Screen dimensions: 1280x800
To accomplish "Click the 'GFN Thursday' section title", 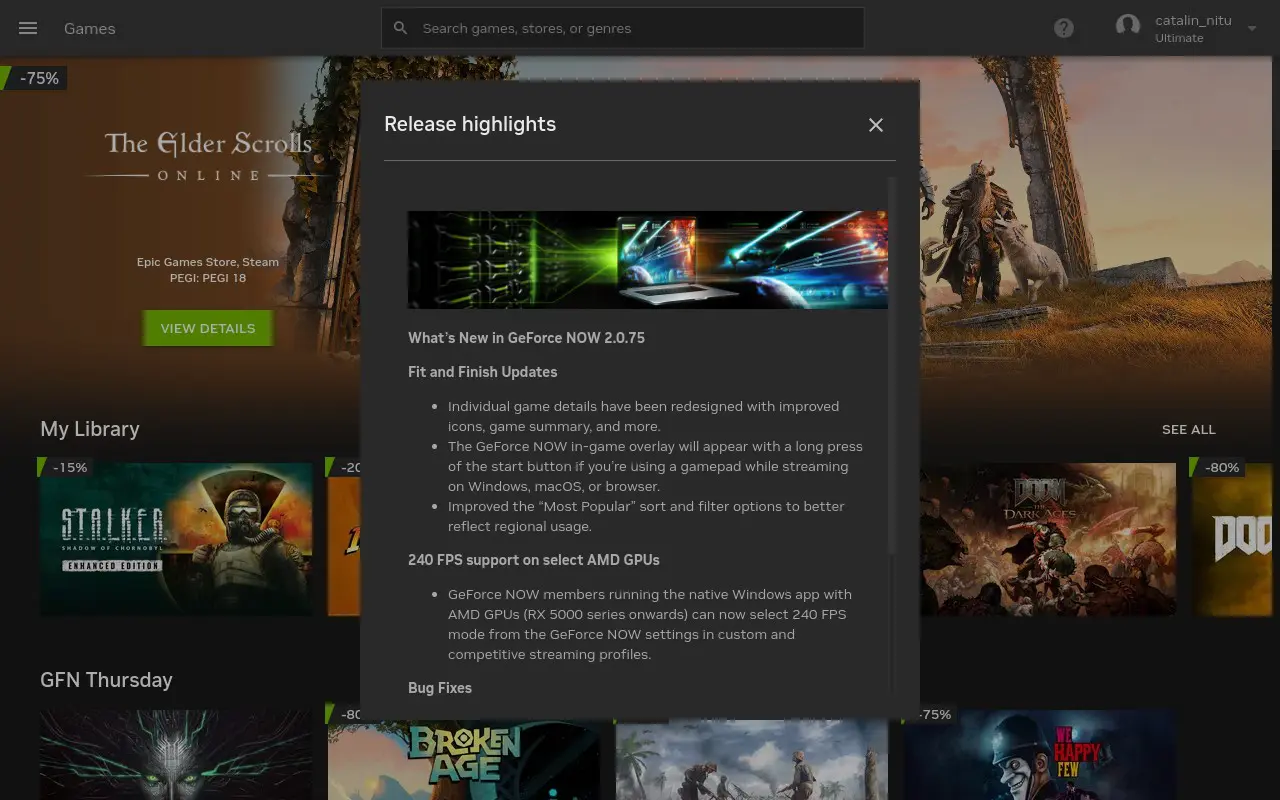I will [x=106, y=680].
